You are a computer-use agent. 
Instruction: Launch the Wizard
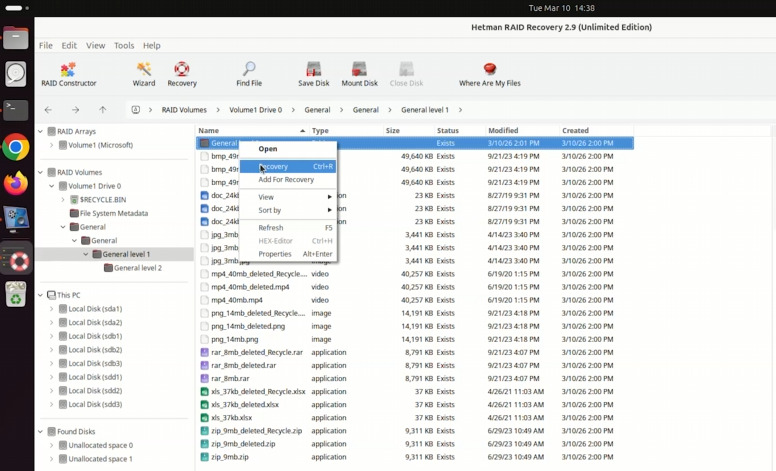[144, 74]
